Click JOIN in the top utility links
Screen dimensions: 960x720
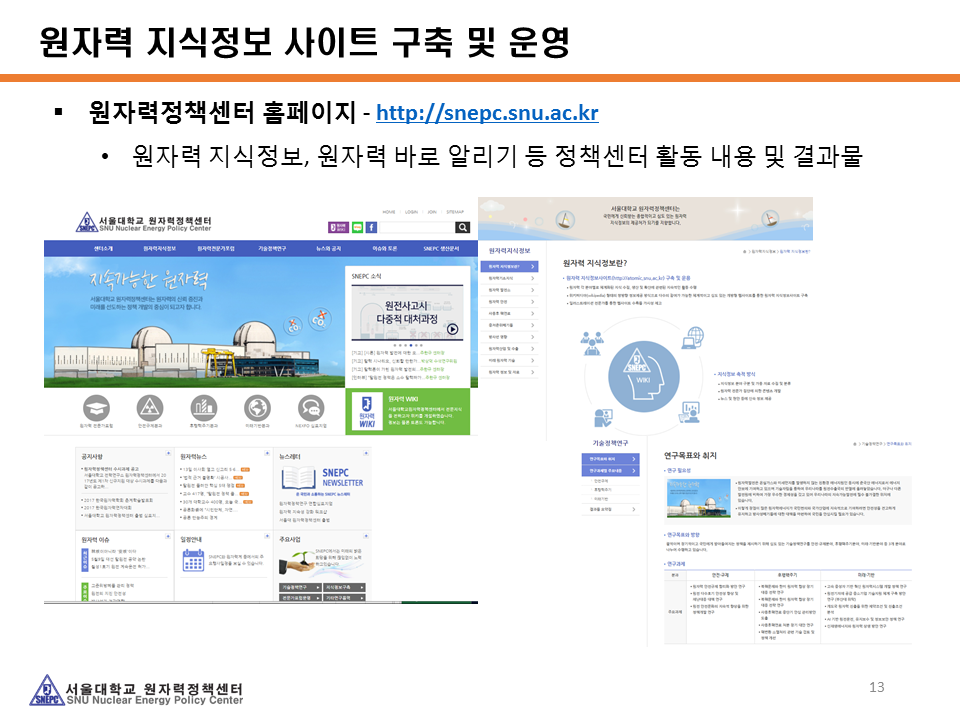click(x=432, y=212)
